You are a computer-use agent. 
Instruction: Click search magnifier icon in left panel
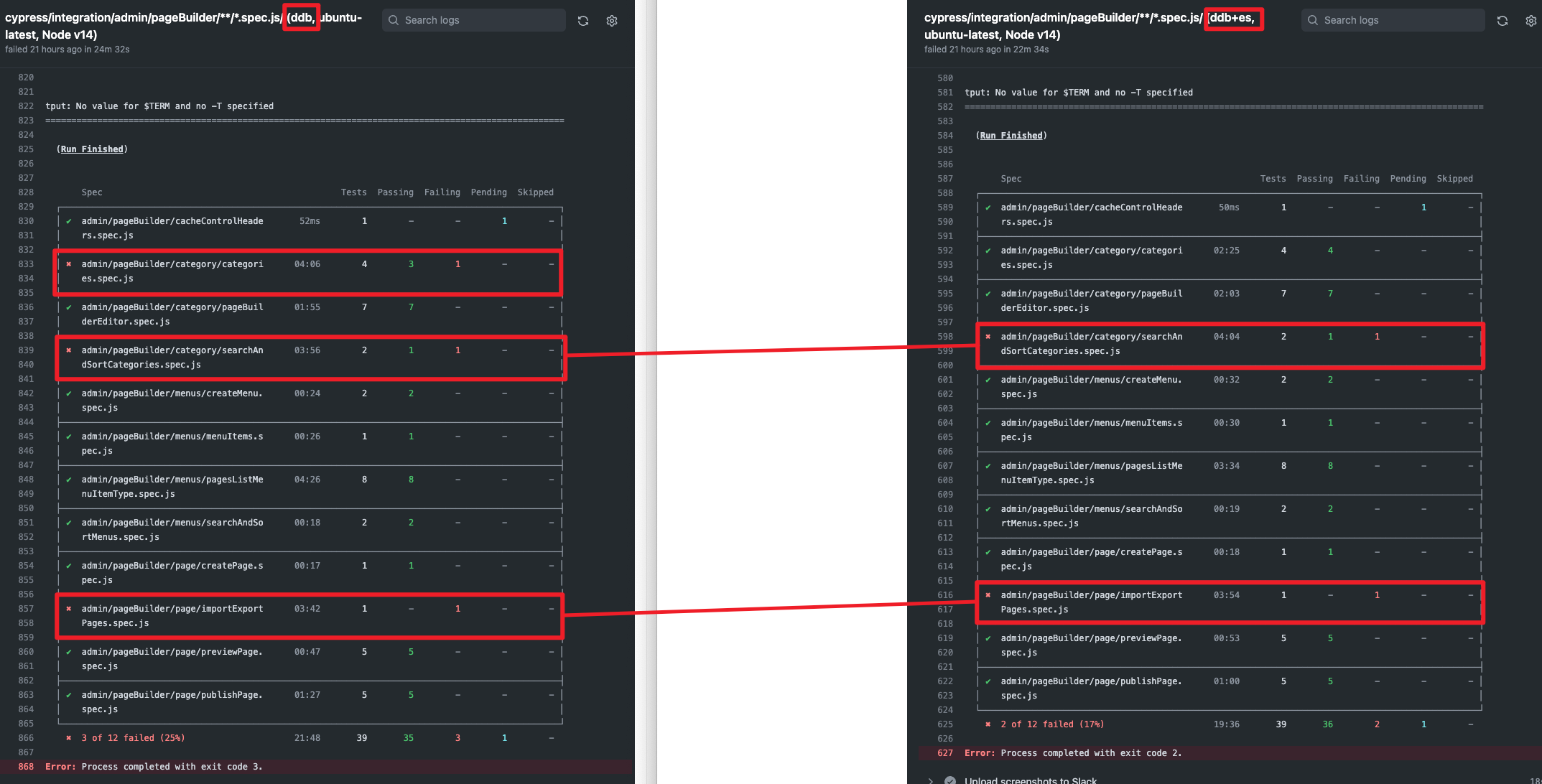[x=394, y=20]
